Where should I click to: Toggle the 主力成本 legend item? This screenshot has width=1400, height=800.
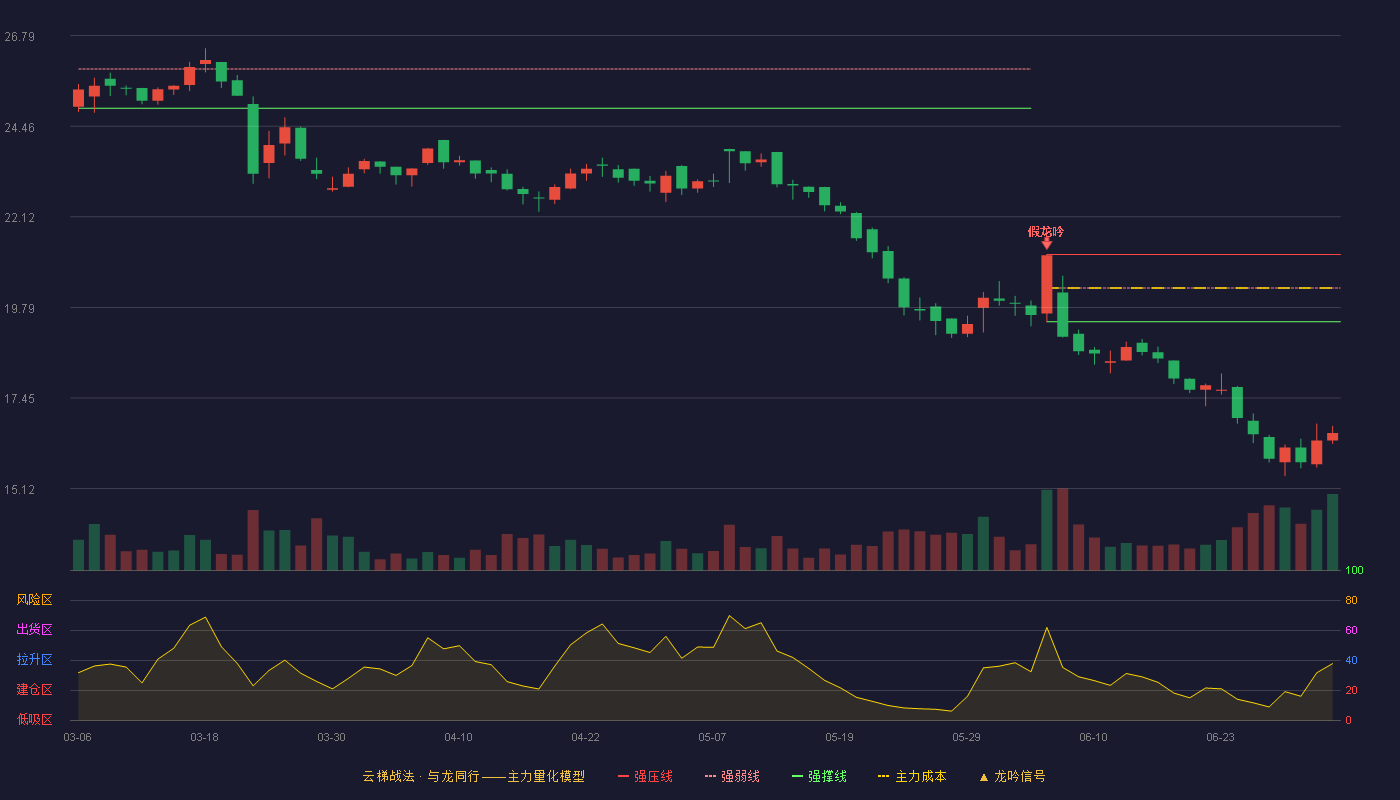(x=912, y=776)
